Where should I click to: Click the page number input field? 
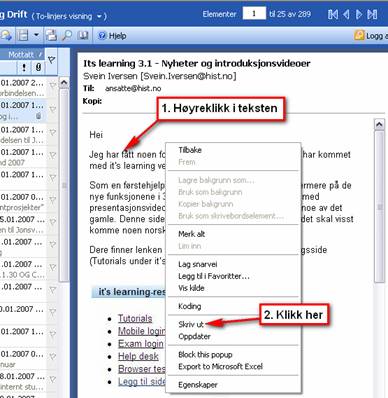coord(254,14)
